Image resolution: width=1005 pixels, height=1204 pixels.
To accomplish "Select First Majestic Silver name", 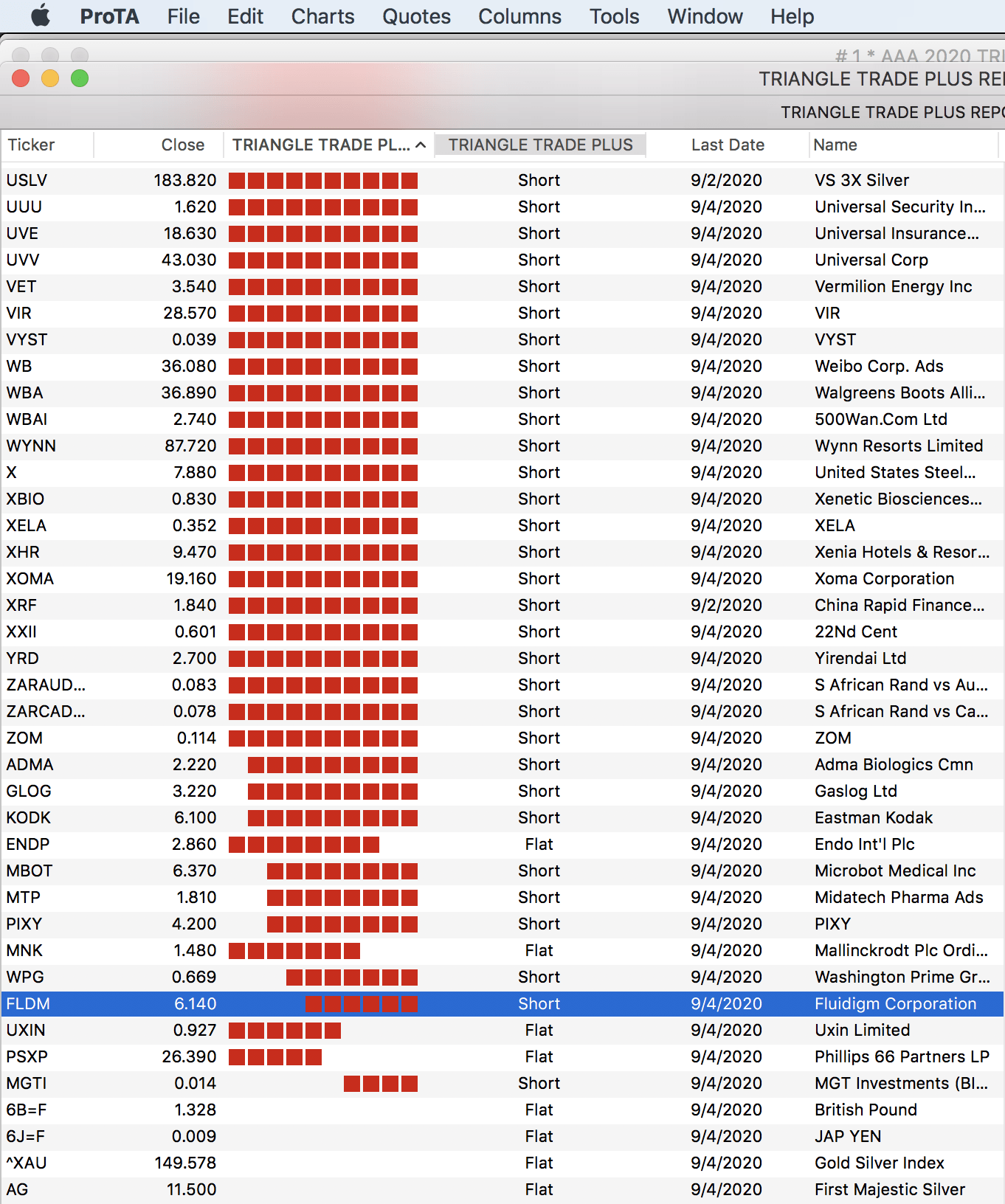I will pos(890,1189).
